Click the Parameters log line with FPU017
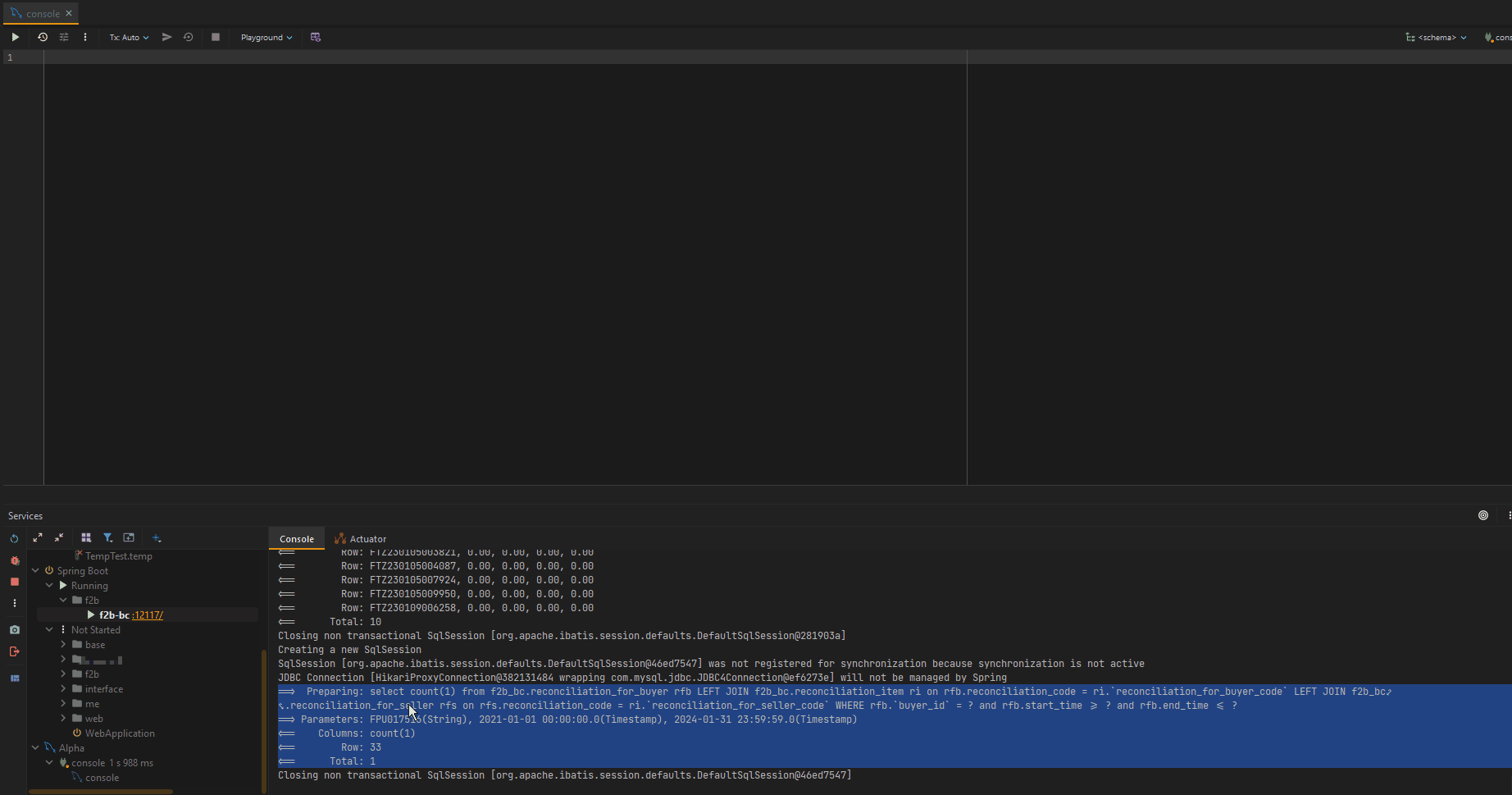The width and height of the screenshot is (1512, 795). point(567,720)
